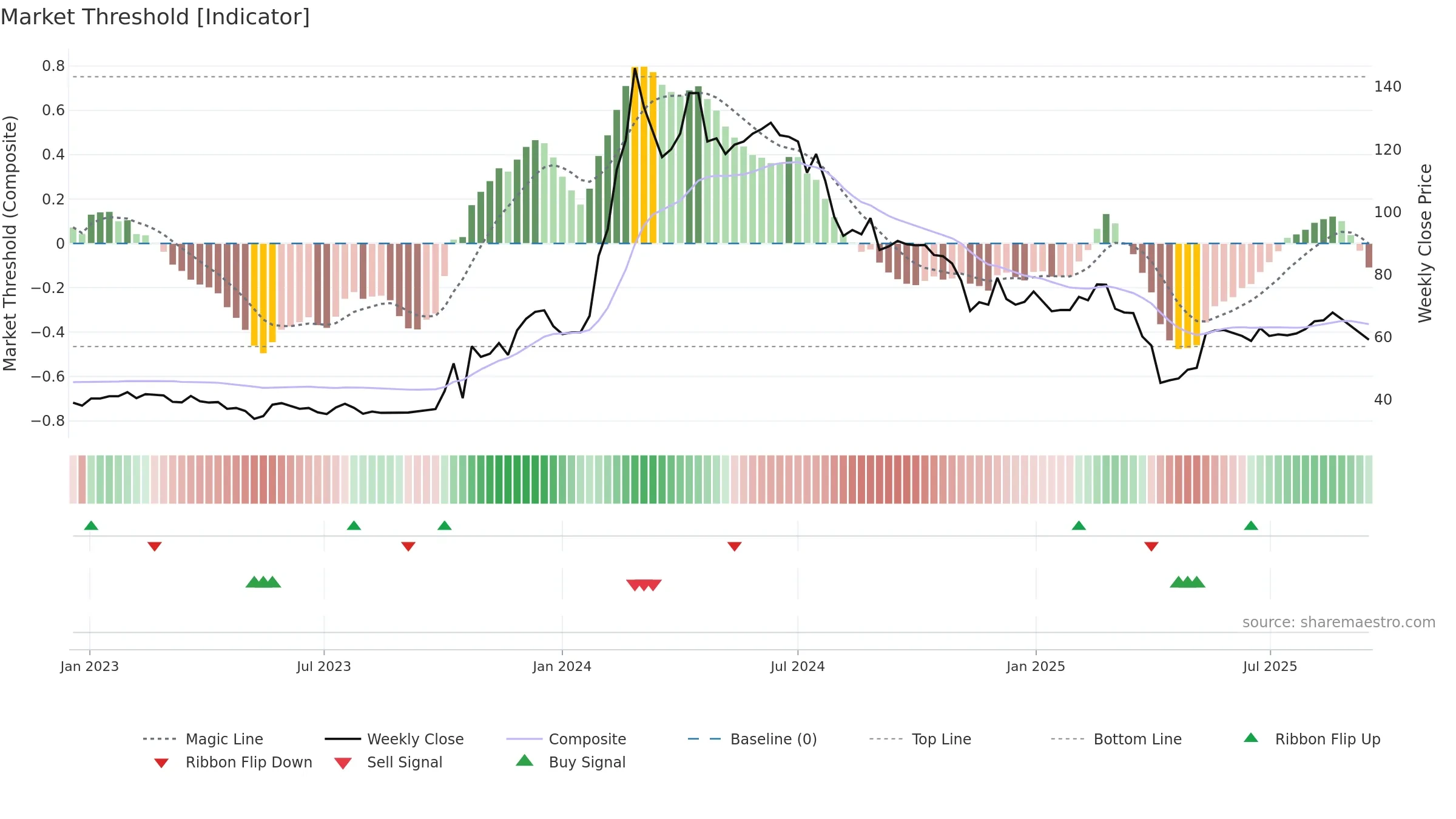Viewport: 1456px width, 819px height.
Task: Click the Ribbon Flip Up marker at Jan 2023
Action: [x=91, y=525]
